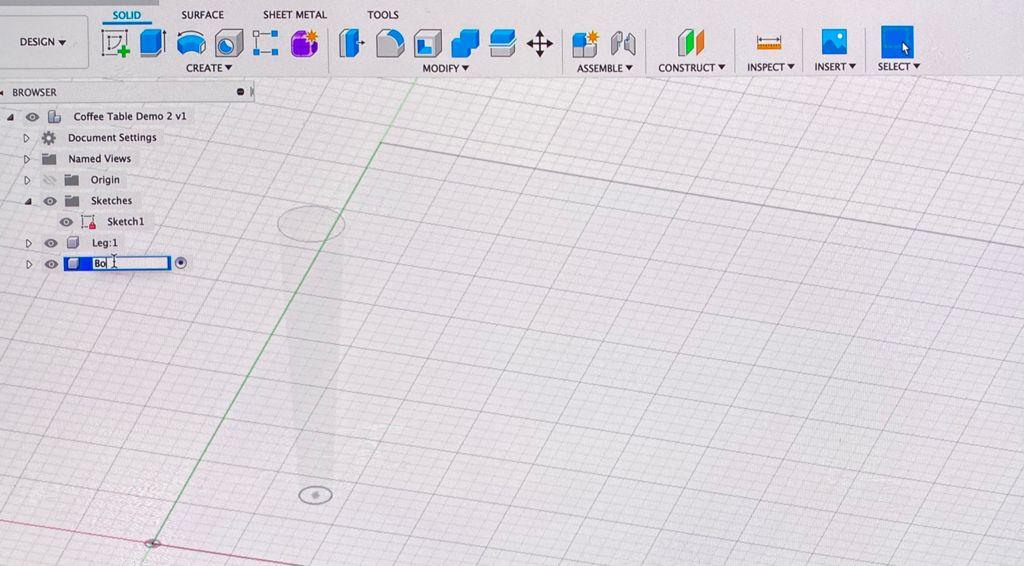Select the Create Sketch tool

pos(115,43)
